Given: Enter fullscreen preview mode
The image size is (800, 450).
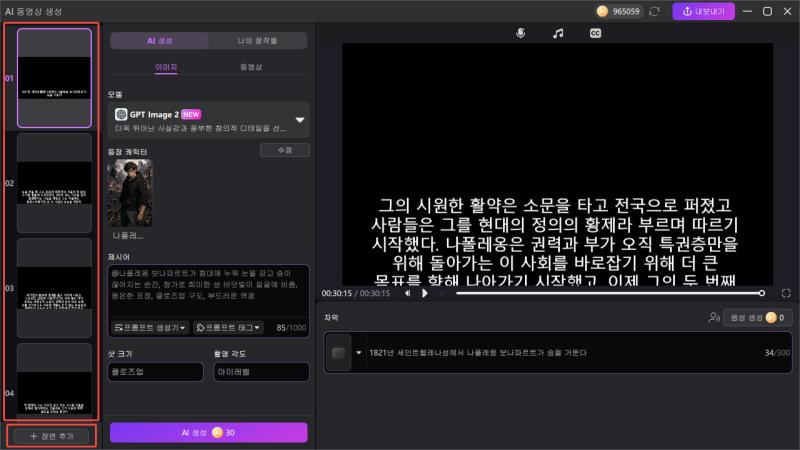Looking at the screenshot, I should 786,293.
